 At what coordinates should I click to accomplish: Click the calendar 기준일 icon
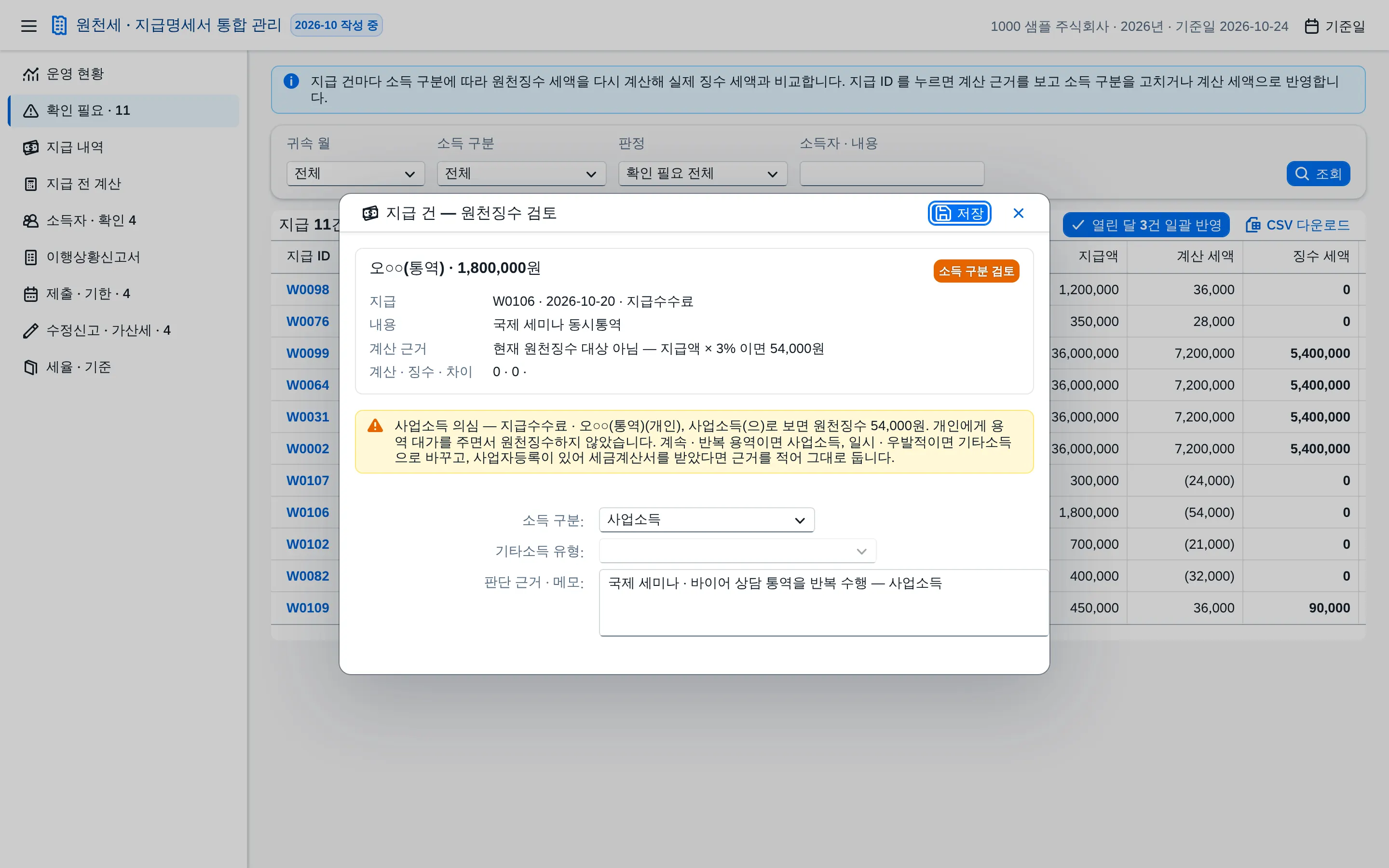(1311, 27)
